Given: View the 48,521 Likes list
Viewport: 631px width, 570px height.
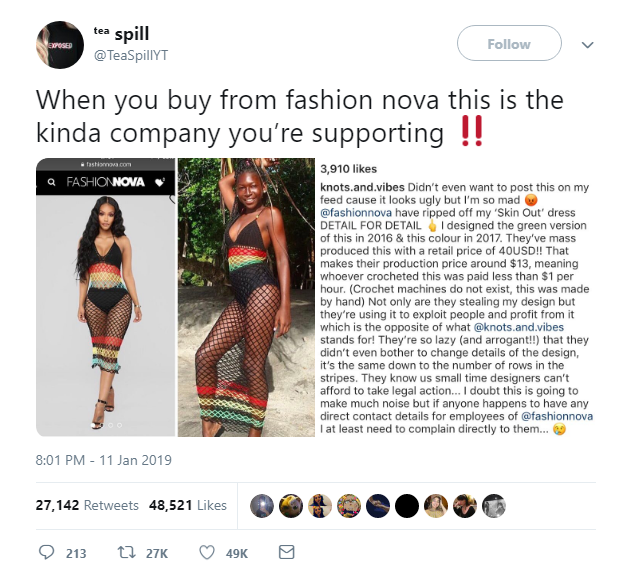Looking at the screenshot, I should (188, 505).
